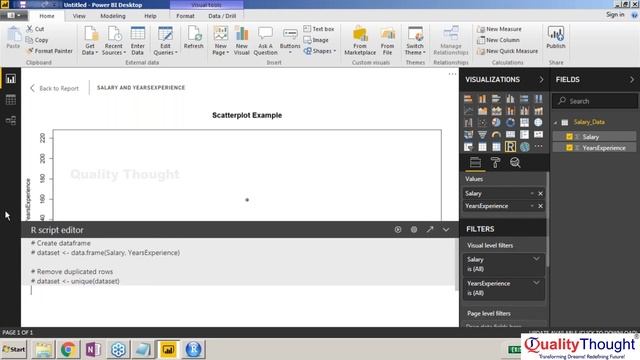Open R script options gear
Viewport: 640px width, 360px height.
[x=414, y=230]
